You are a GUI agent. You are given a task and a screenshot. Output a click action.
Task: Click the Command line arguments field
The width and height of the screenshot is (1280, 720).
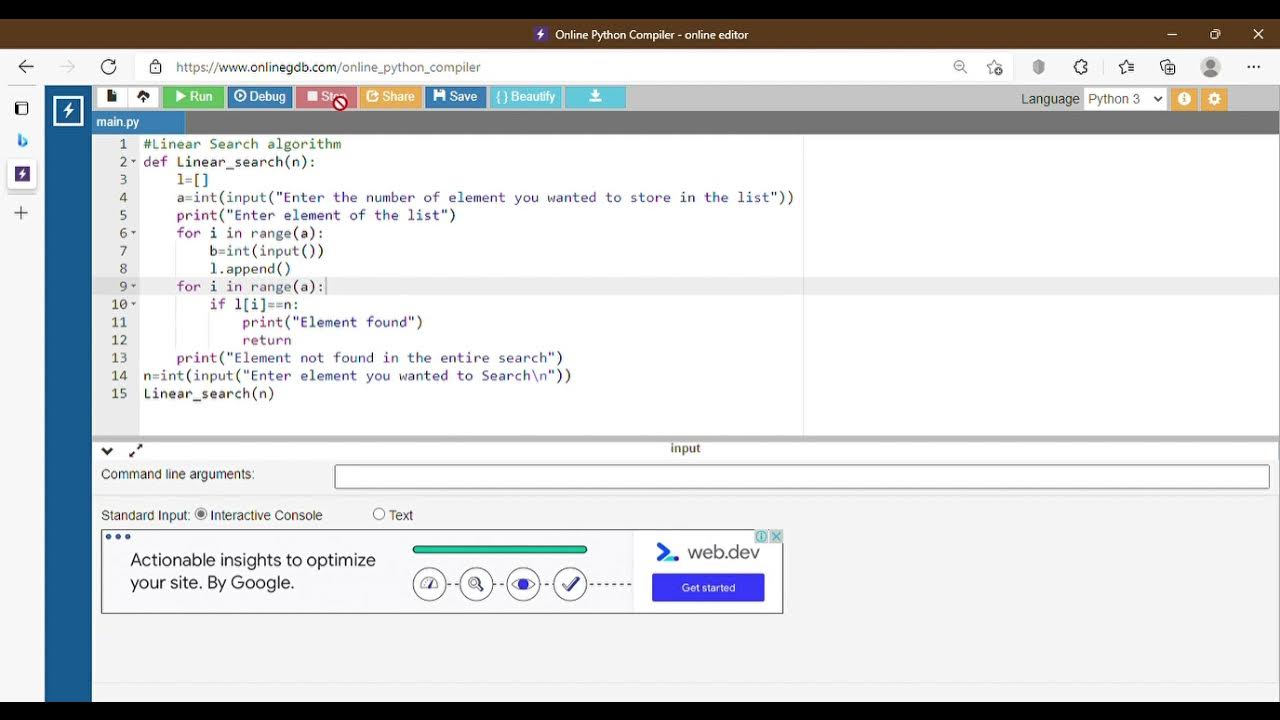coord(802,476)
